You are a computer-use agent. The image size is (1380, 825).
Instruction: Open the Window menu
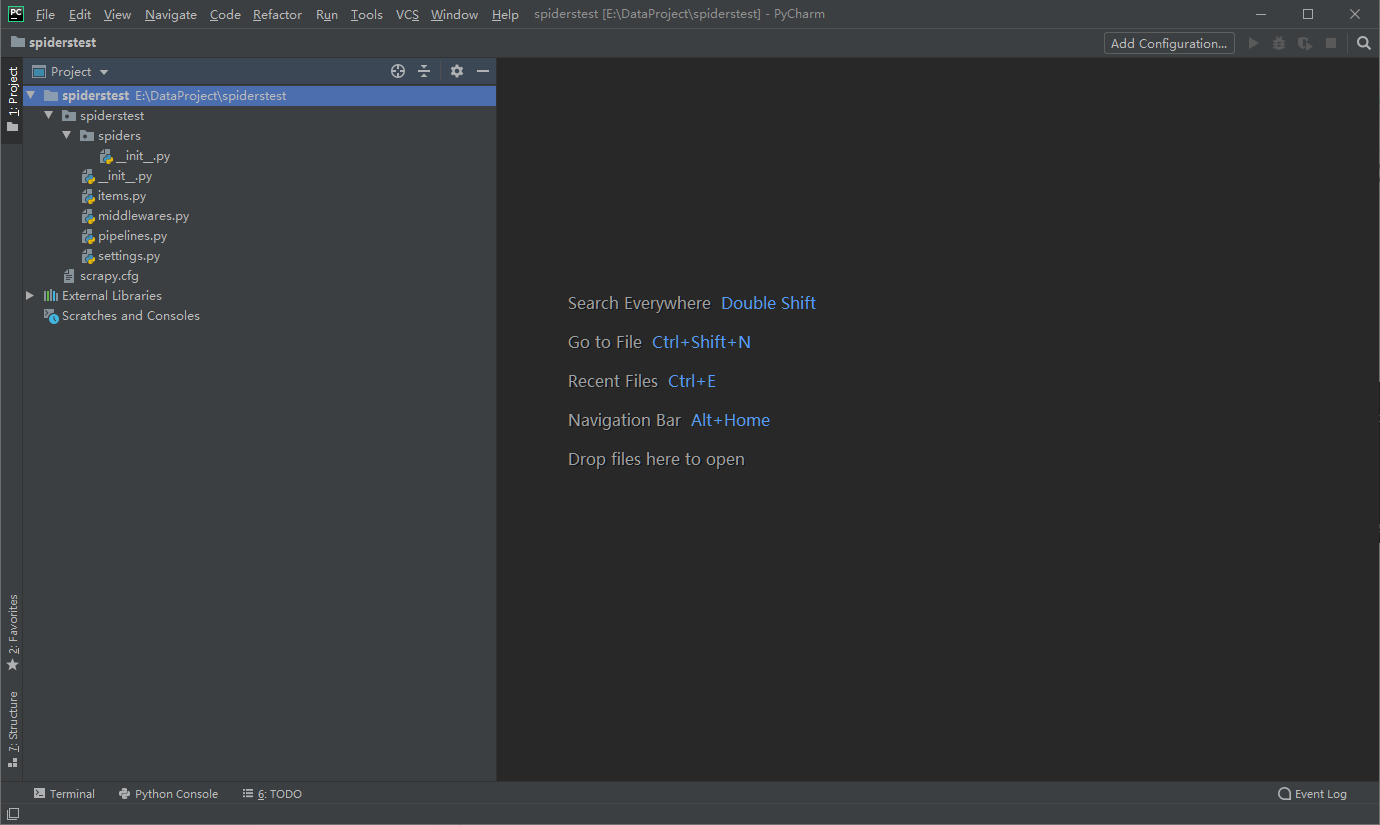coord(454,15)
